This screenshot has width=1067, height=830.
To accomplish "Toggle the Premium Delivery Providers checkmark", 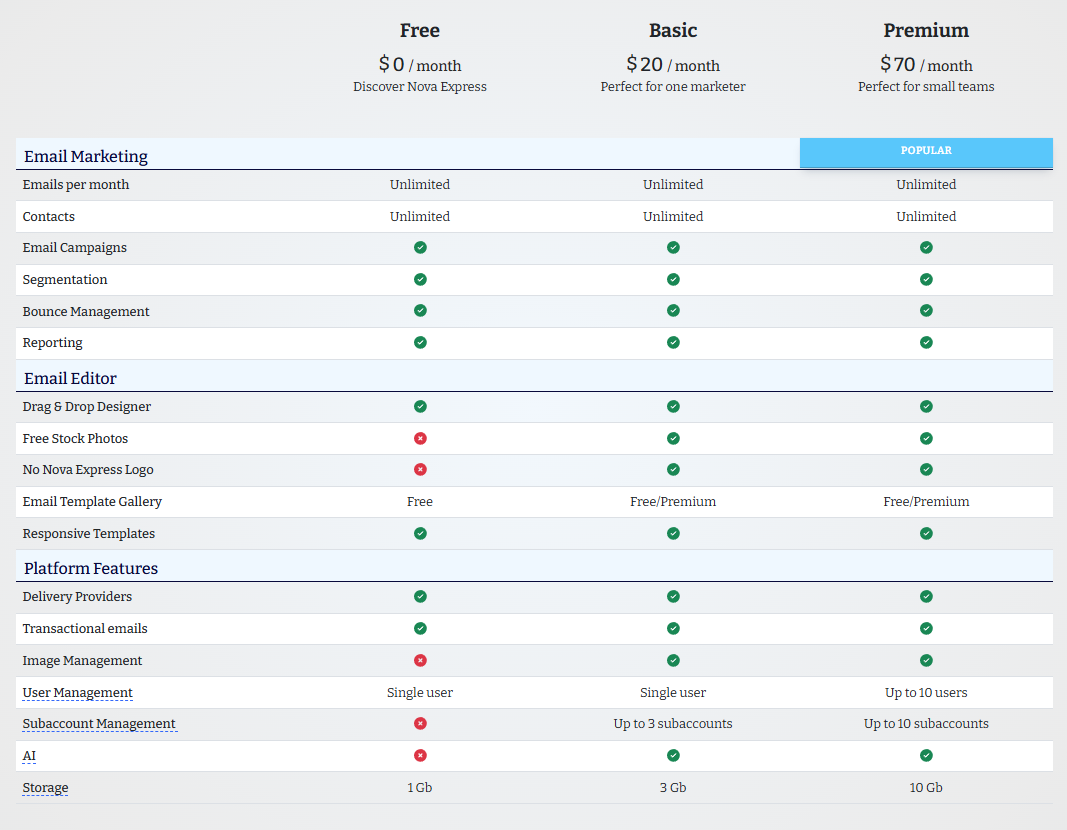I will click(926, 596).
